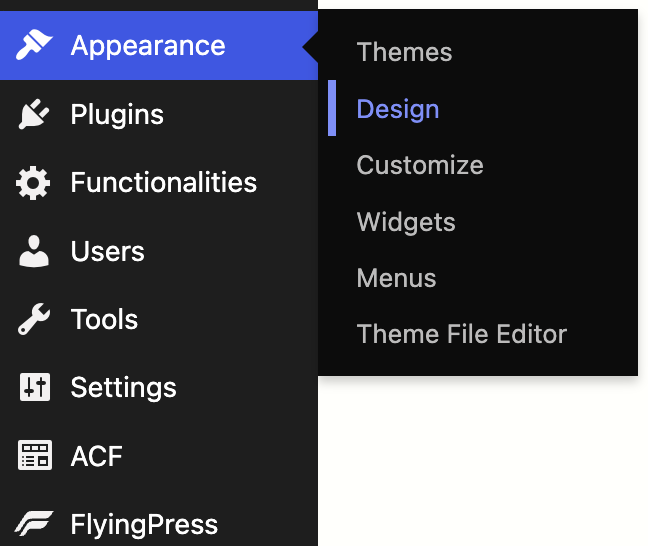Open Customize from the submenu
Screen dimensions: 648x546
pos(420,165)
